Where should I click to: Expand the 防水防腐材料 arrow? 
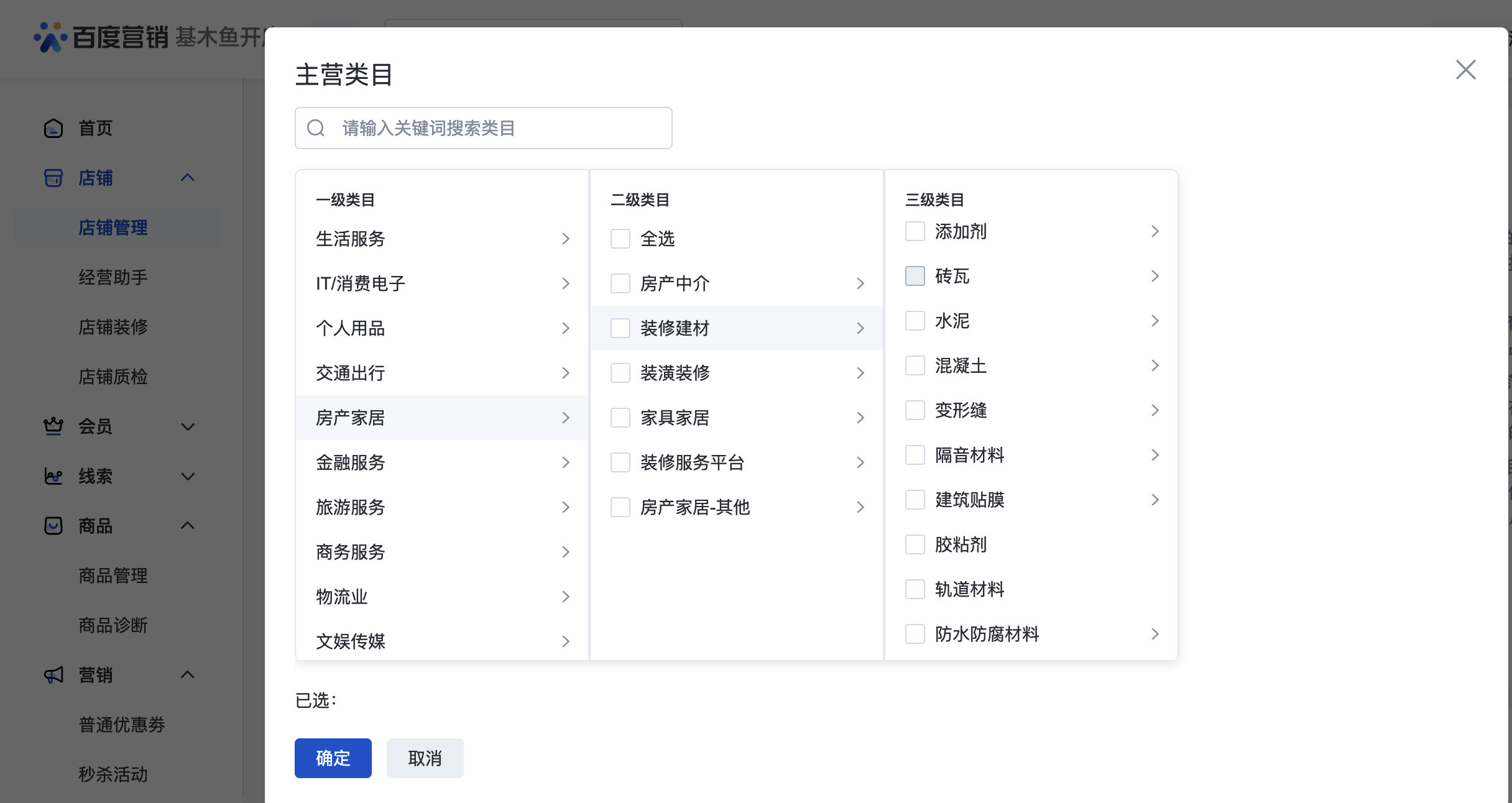[x=1155, y=634]
